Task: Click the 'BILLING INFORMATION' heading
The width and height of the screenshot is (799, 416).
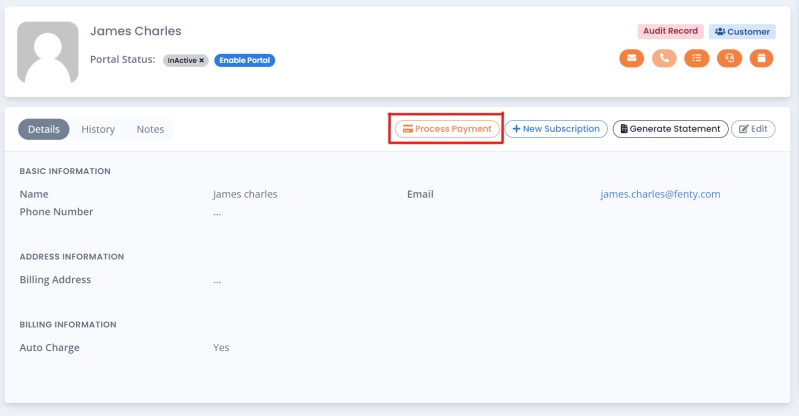Action: [68, 325]
